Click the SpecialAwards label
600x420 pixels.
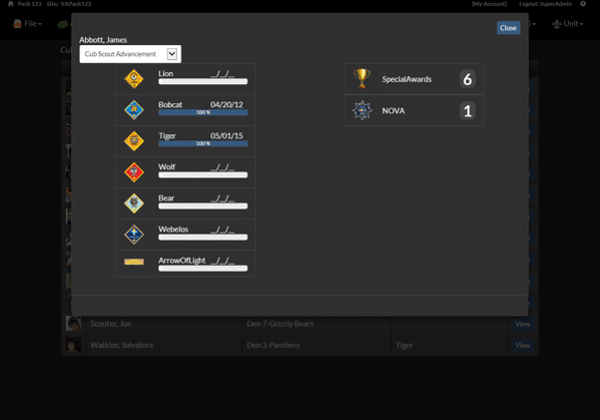[406, 79]
